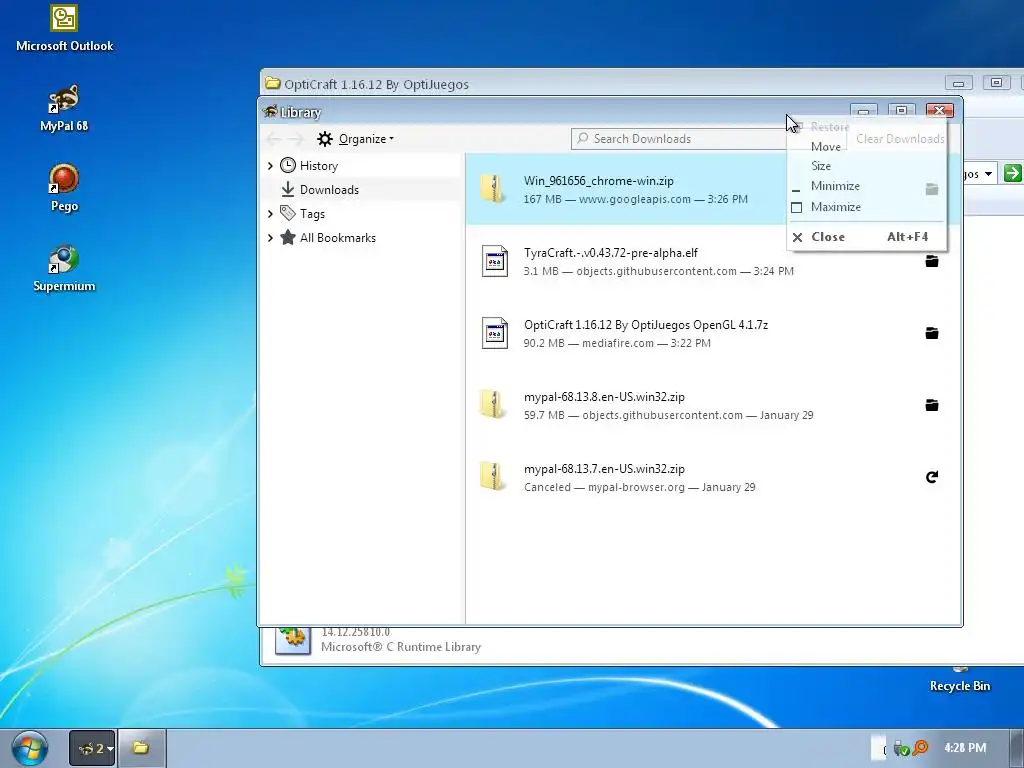Retry the canceled mypal-68.13.7 download
Screen dimensions: 1024x768
click(932, 477)
